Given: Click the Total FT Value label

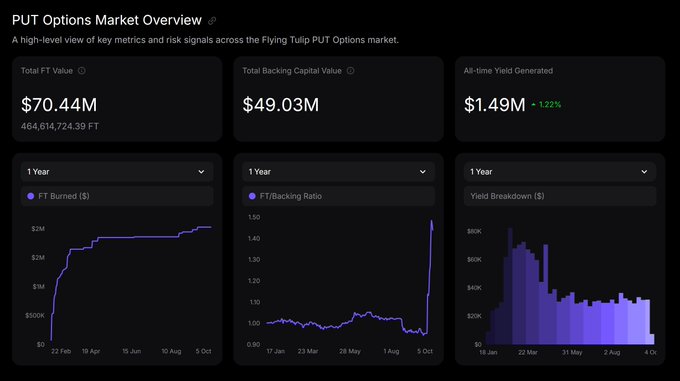Looking at the screenshot, I should coord(47,71).
